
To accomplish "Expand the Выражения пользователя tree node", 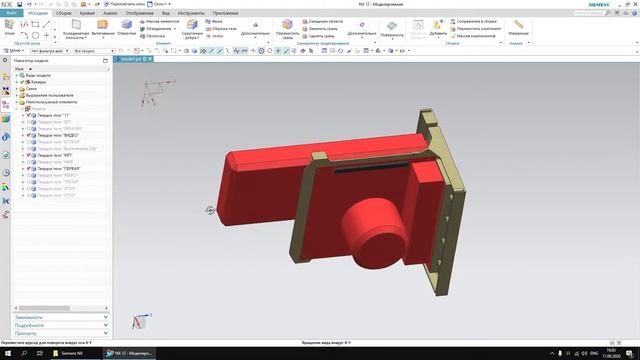I will (17, 96).
